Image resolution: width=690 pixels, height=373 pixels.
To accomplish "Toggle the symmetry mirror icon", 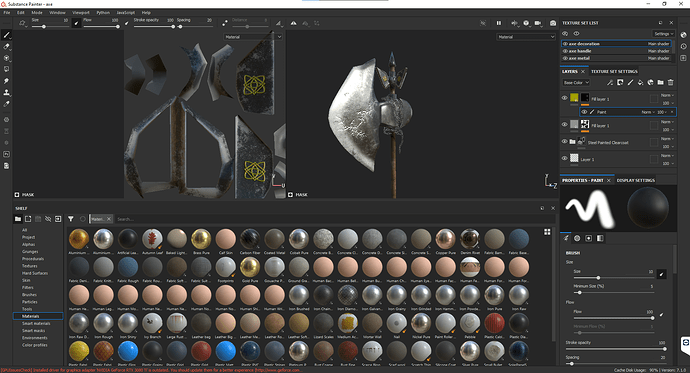I will click(293, 23).
